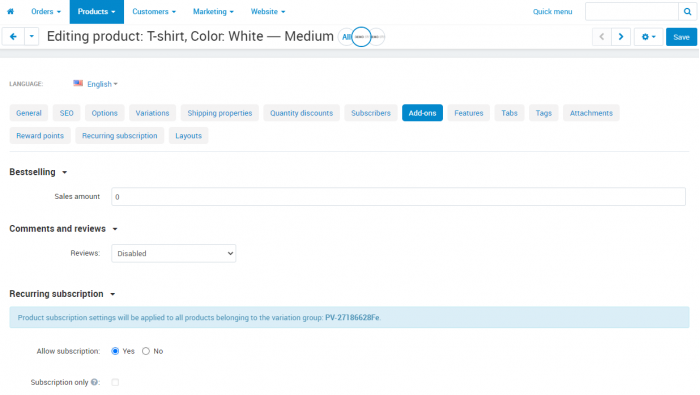Collapse the Recurring subscription section
Screen dimensions: 700x395
[62, 294]
